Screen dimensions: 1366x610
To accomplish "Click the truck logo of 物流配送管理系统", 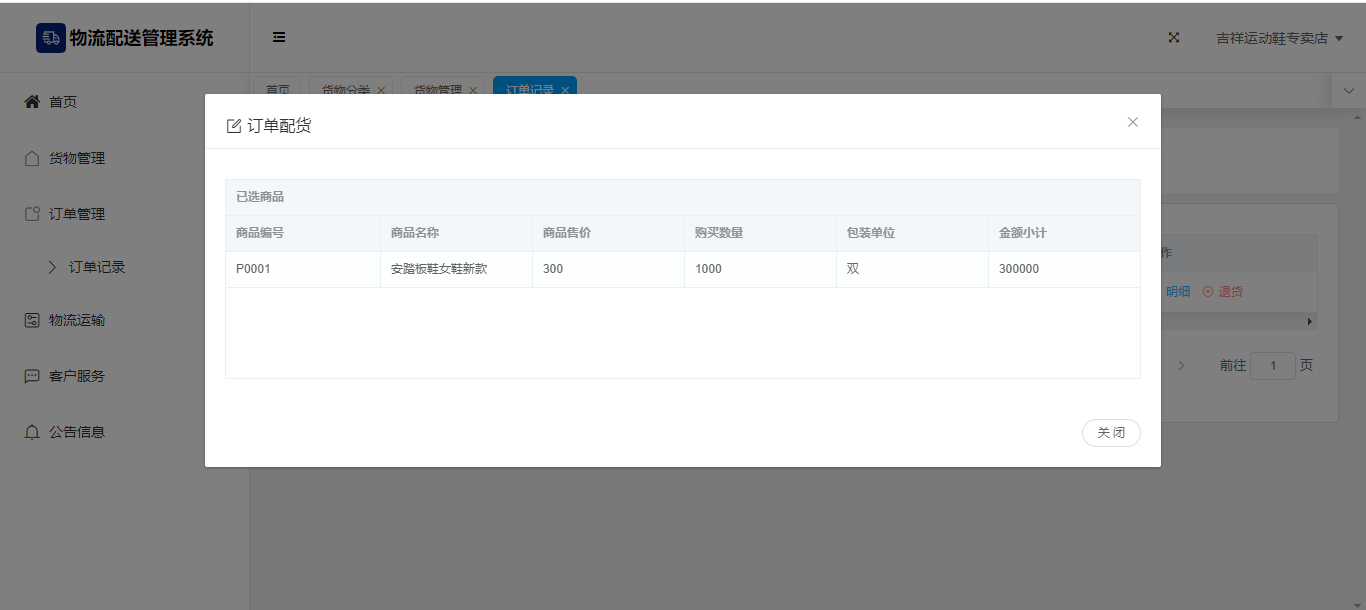I will point(50,38).
